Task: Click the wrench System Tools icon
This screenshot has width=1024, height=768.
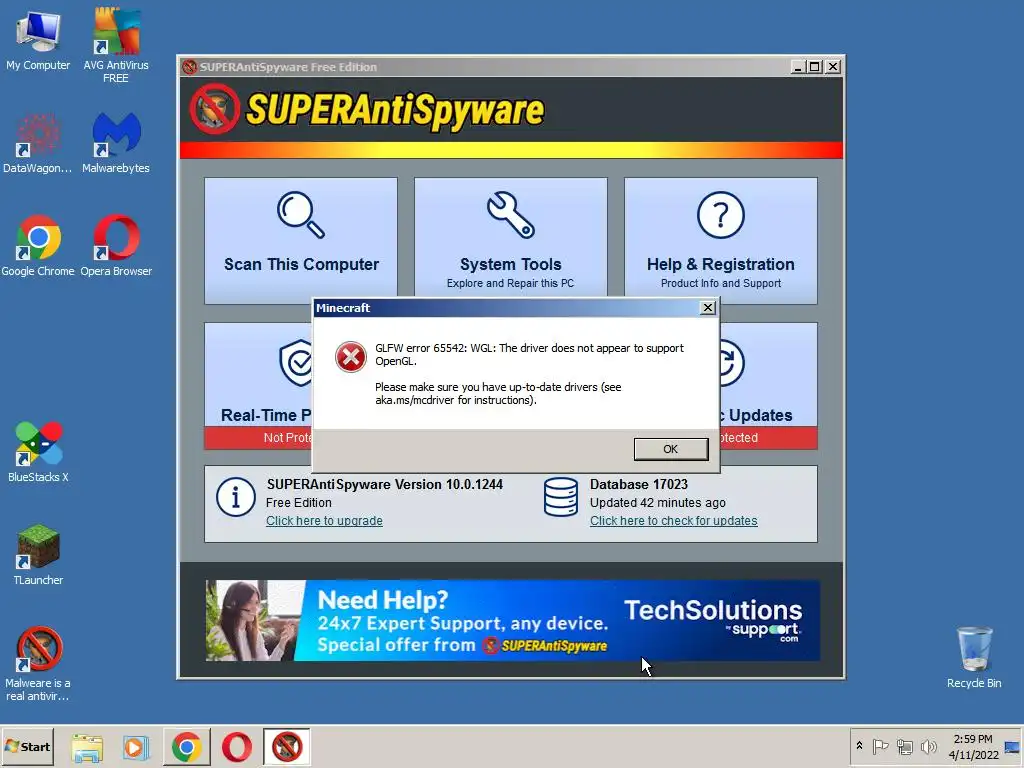Action: (511, 214)
